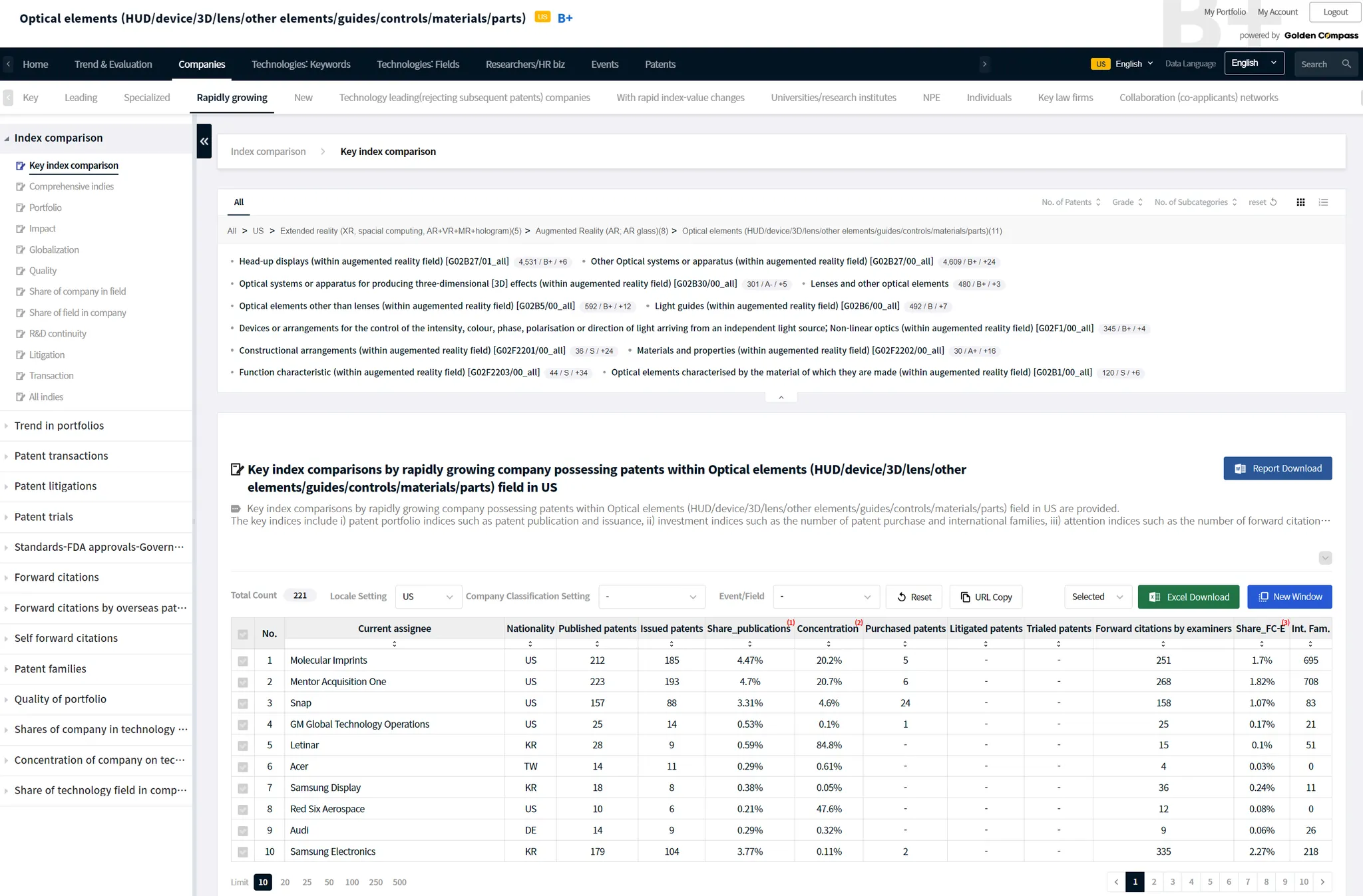Image resolution: width=1363 pixels, height=896 pixels.
Task: Toggle select-all checkbox in table header
Action: [x=243, y=634]
